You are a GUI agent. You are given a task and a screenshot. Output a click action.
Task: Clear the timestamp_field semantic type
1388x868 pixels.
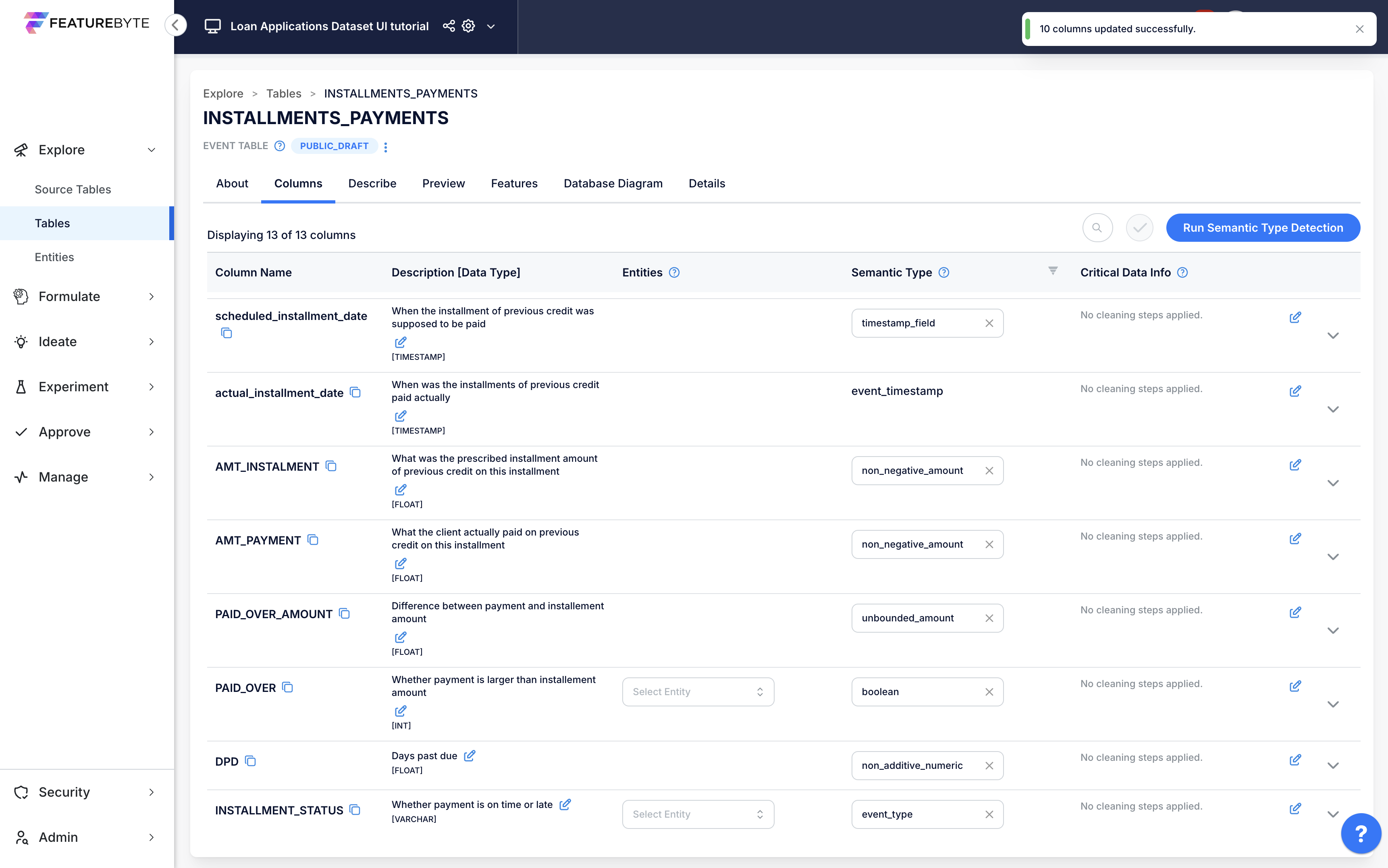pos(989,323)
